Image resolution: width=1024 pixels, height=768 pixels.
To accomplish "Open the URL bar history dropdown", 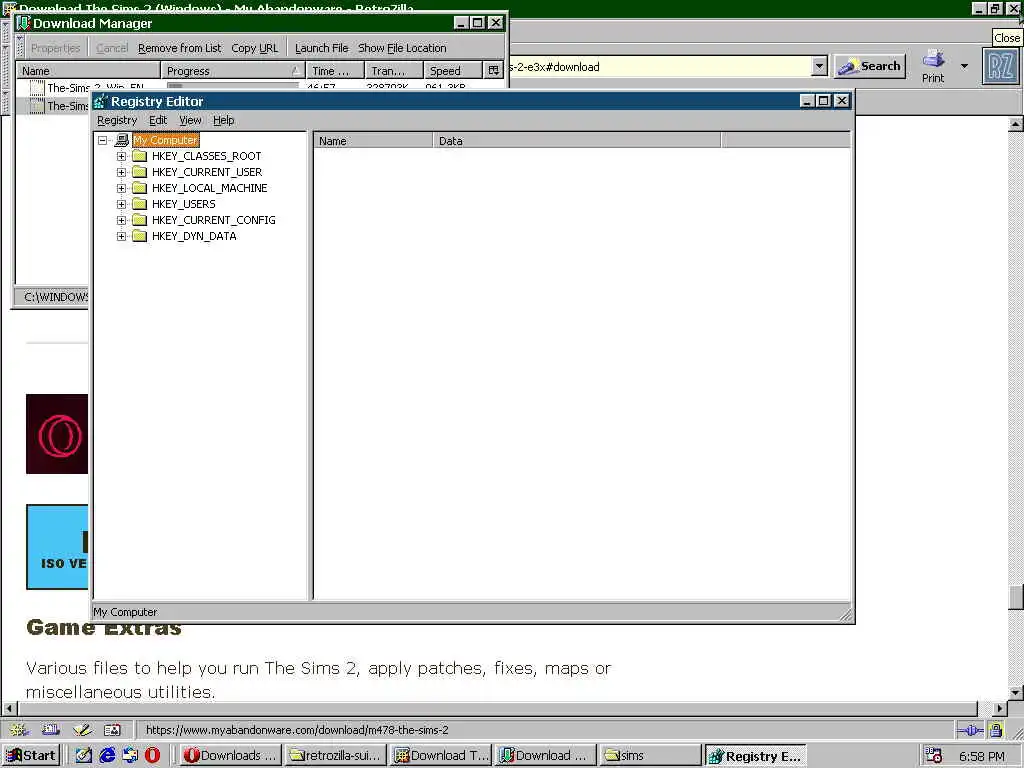I will [820, 66].
